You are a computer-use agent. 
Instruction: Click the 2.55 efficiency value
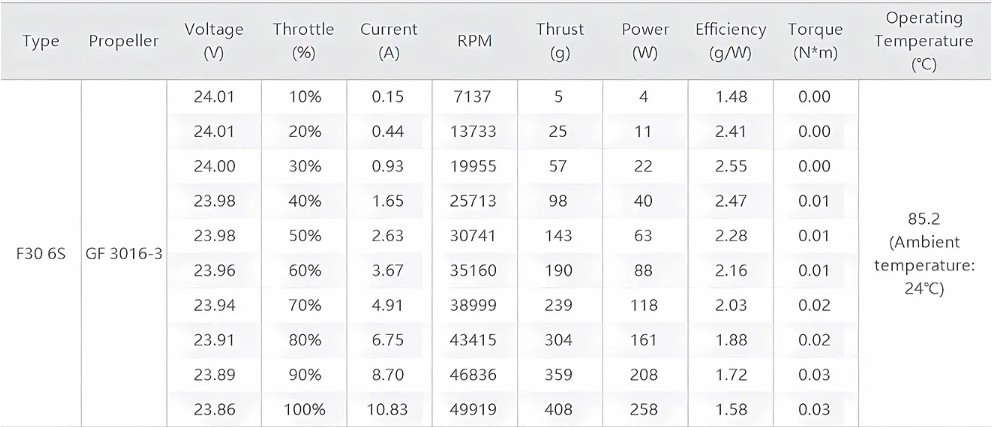point(731,166)
